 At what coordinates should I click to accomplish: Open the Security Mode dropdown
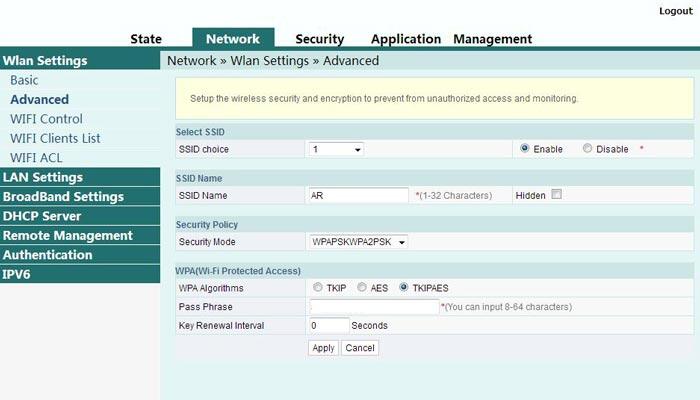pyautogui.click(x=359, y=242)
